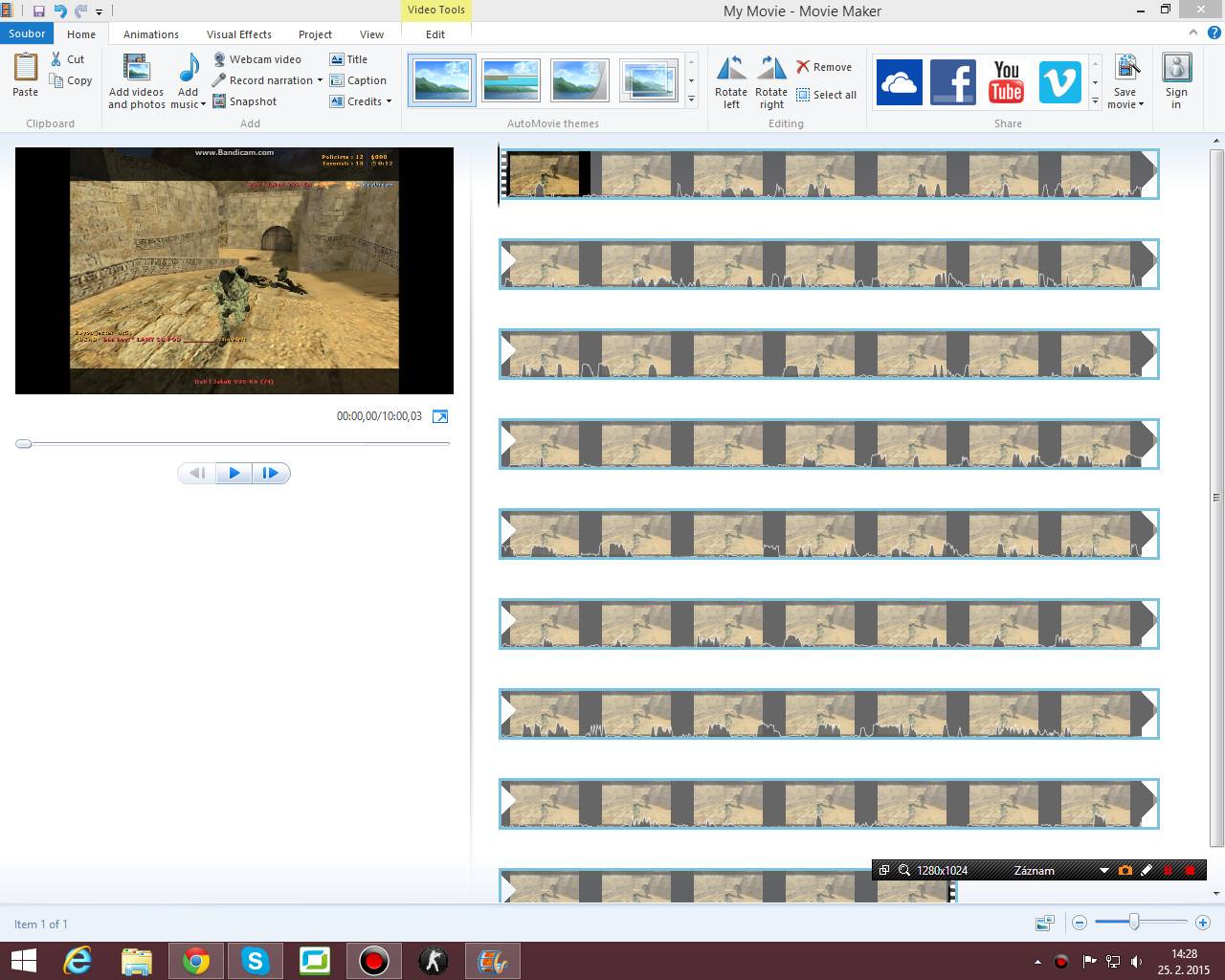The width and height of the screenshot is (1225, 980).
Task: Apply the fourth AutoMovie theme thumbnail
Action: pyautogui.click(x=649, y=79)
